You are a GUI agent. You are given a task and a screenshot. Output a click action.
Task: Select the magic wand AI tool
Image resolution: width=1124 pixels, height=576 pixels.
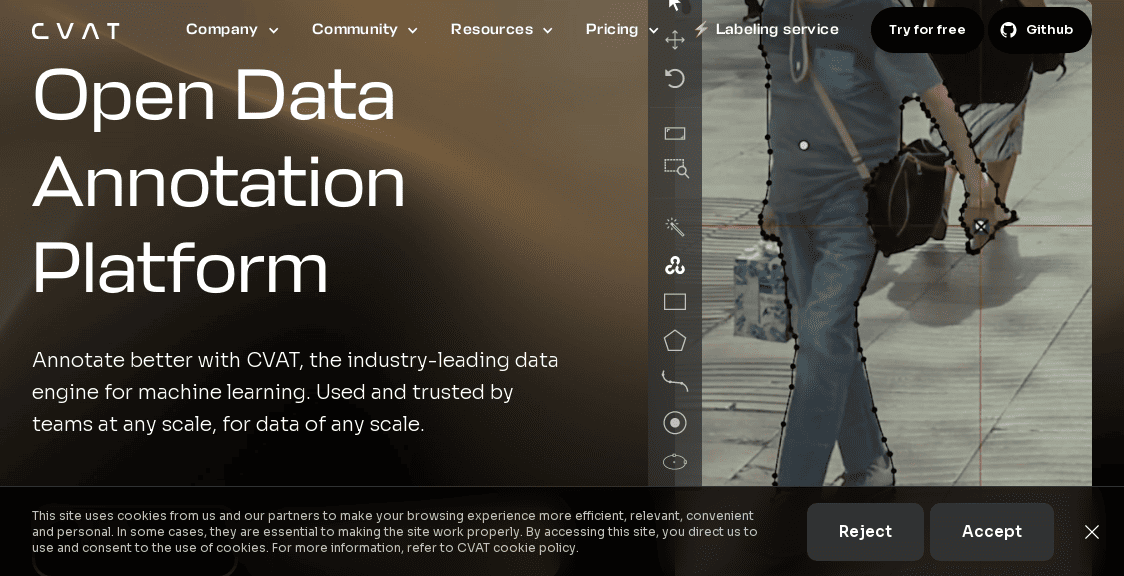pos(675,227)
